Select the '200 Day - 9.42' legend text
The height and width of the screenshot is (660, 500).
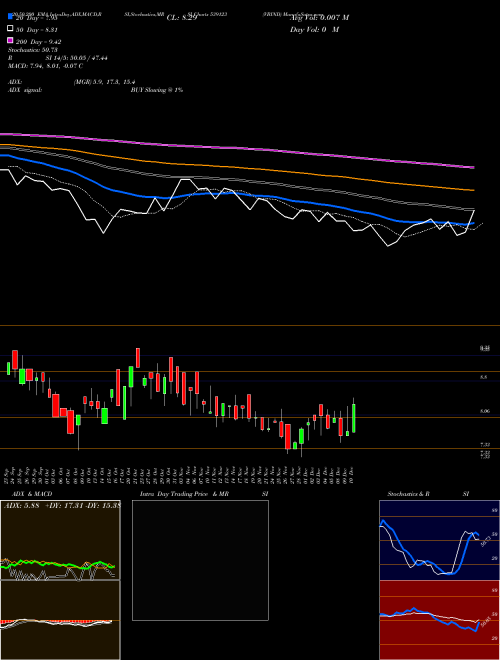[39, 42]
